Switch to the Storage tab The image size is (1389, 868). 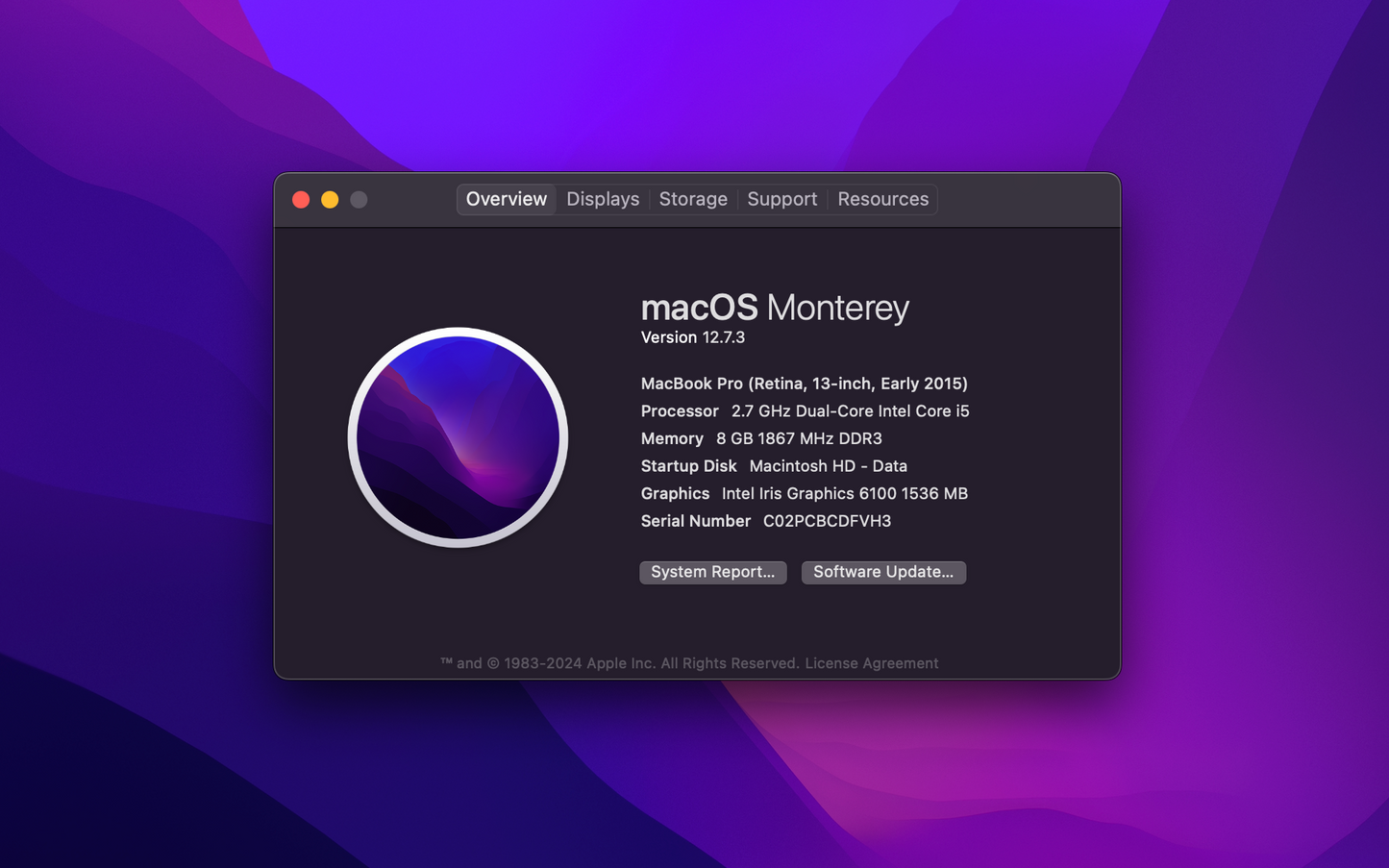693,199
